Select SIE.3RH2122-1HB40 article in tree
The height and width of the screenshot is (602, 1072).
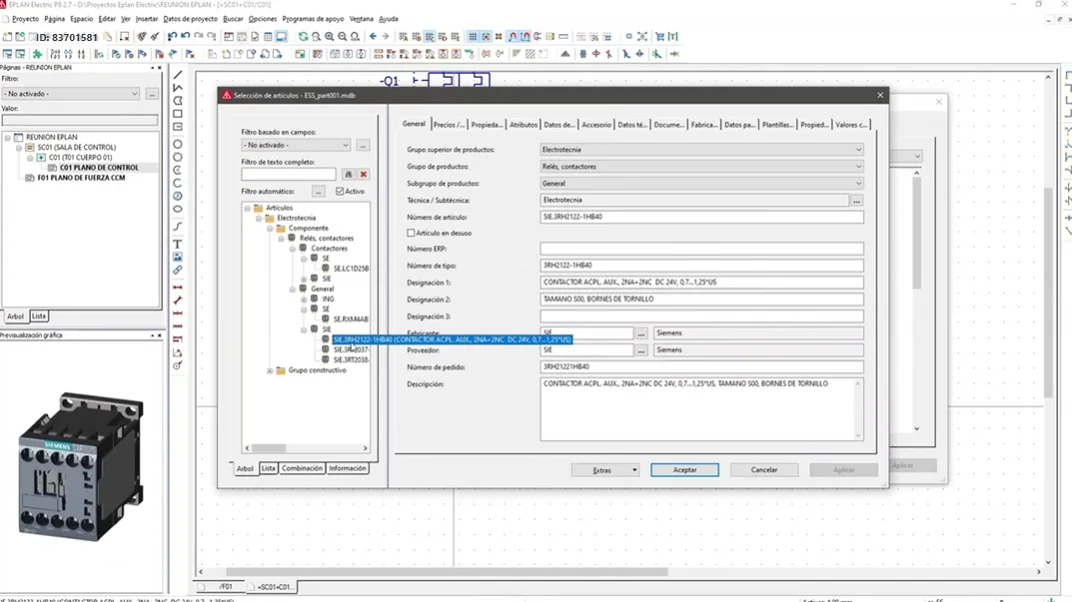point(452,340)
